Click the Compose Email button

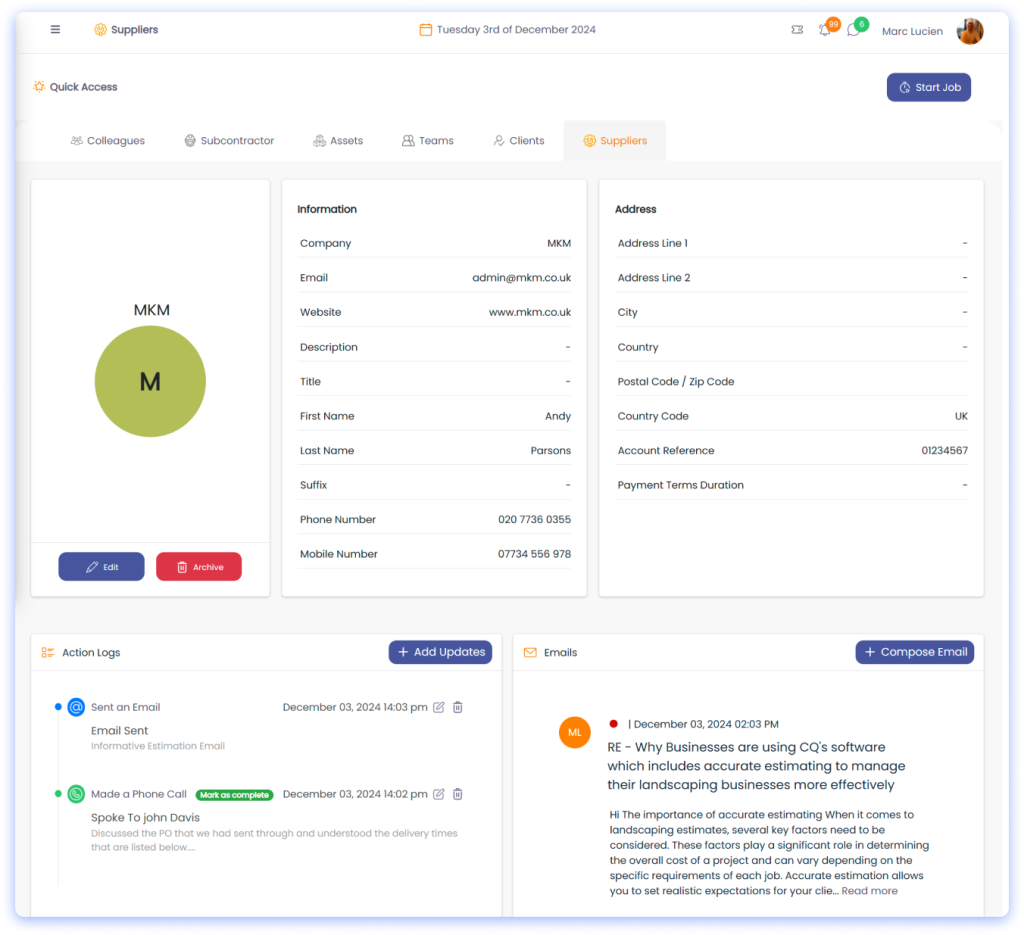coord(914,652)
